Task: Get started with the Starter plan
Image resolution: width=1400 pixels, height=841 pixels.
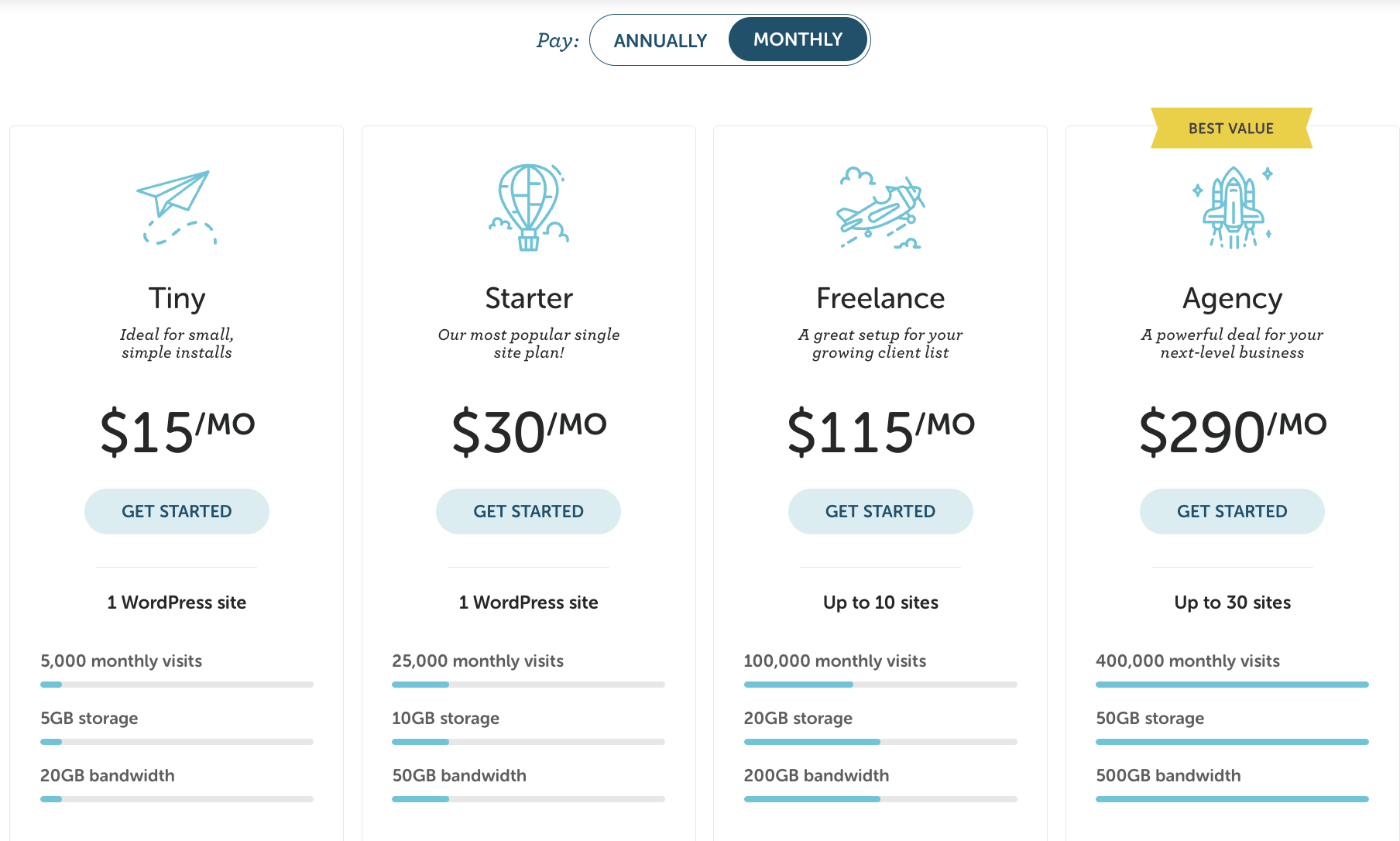Action: pos(528,511)
